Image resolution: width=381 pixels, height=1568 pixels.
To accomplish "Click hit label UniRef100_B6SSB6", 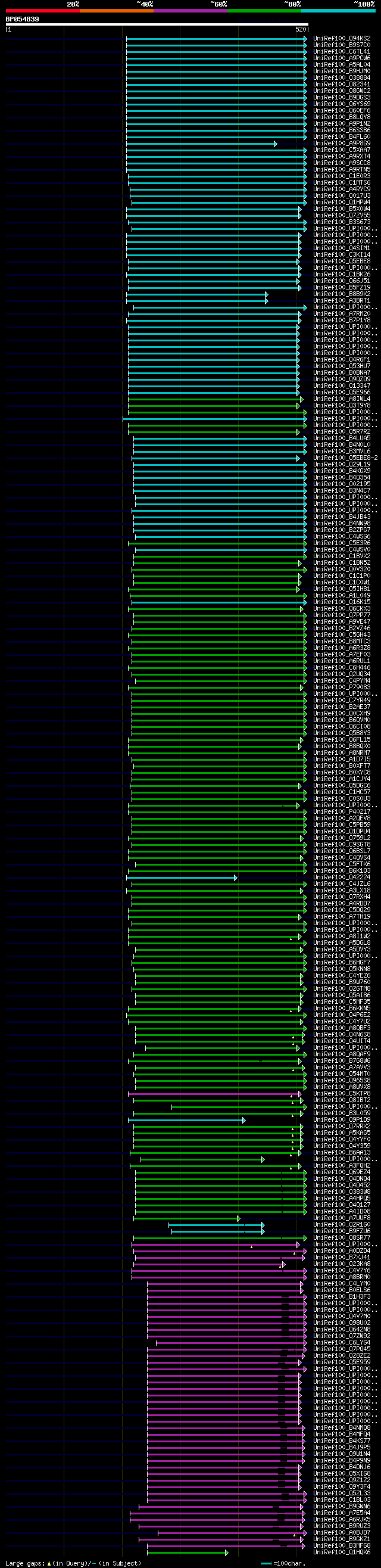I will (x=342, y=130).
